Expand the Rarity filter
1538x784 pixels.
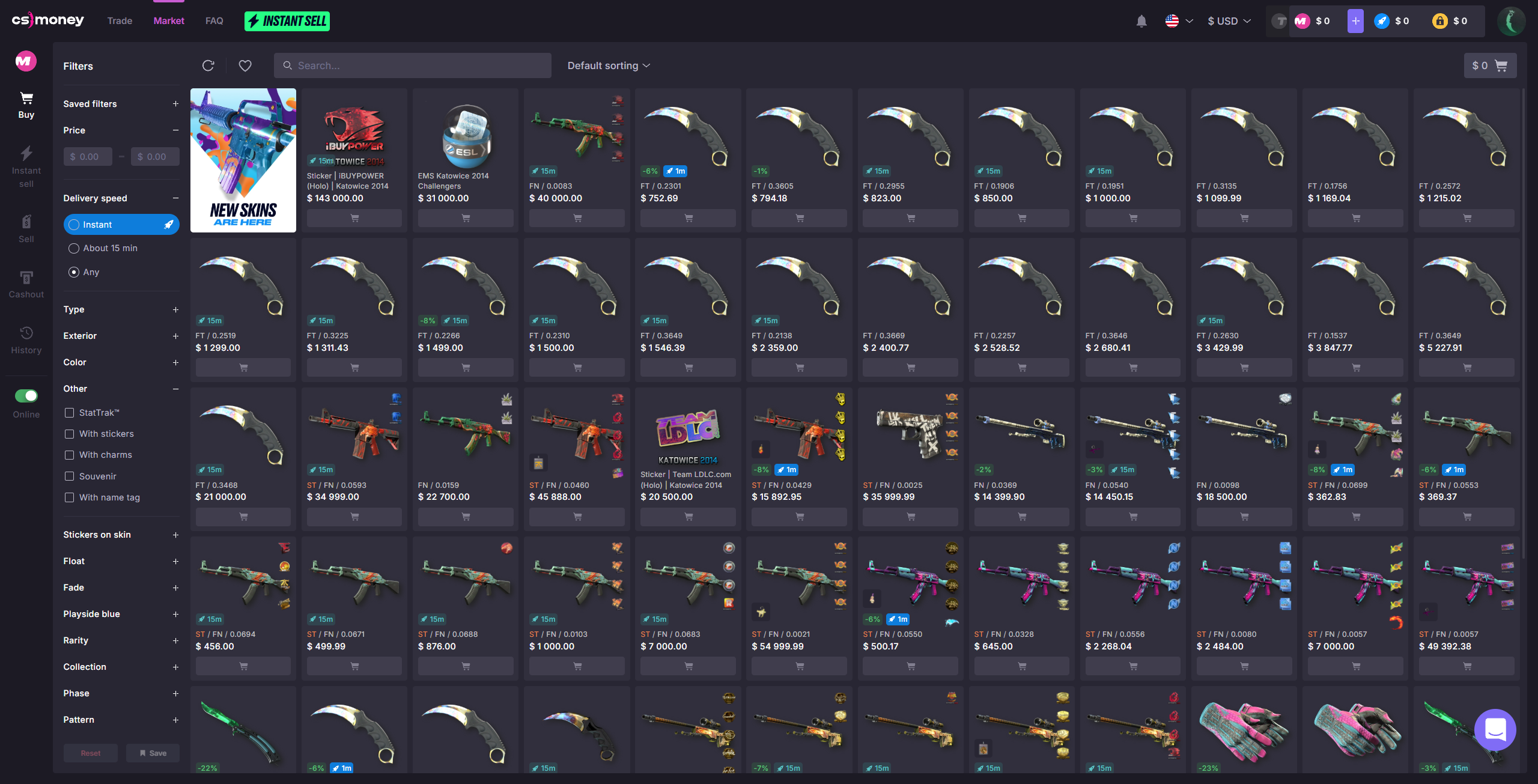tap(121, 640)
